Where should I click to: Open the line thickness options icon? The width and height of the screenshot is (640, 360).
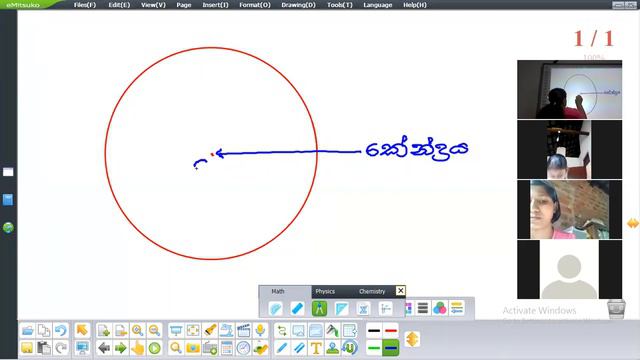coord(423,308)
